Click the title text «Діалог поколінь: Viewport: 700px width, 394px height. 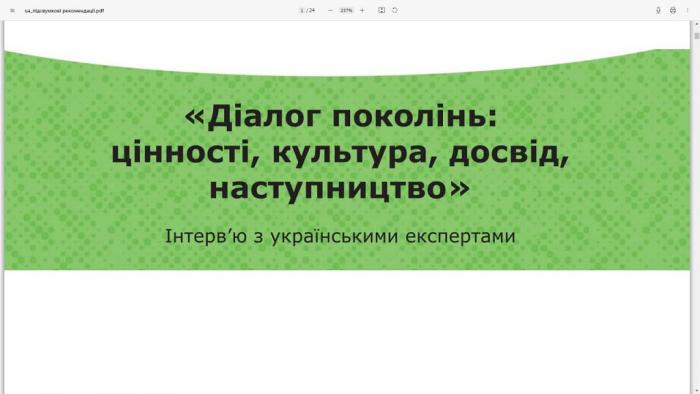click(x=341, y=117)
